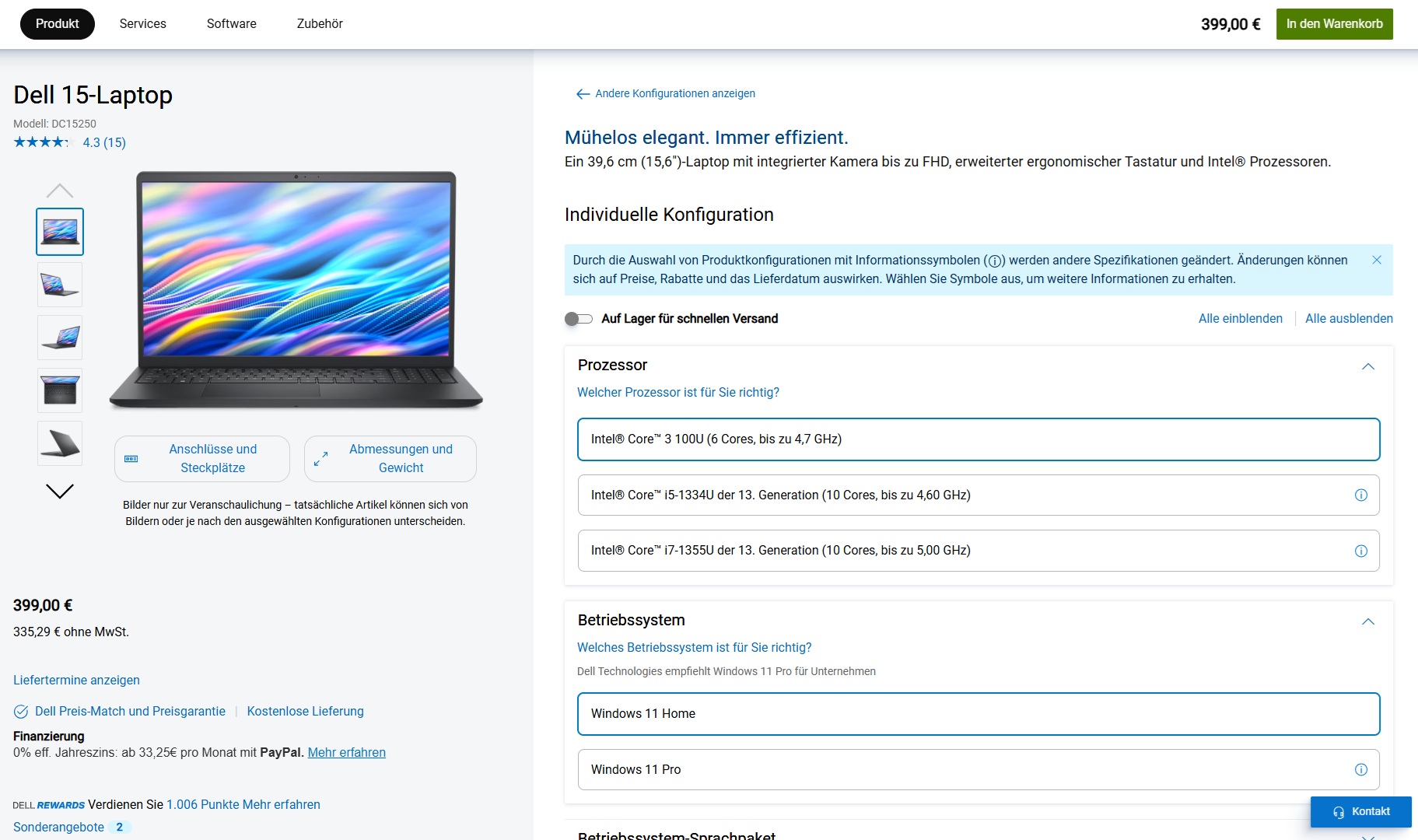
Task: Click the info icon for Windows 11 Pro
Action: [x=1361, y=770]
